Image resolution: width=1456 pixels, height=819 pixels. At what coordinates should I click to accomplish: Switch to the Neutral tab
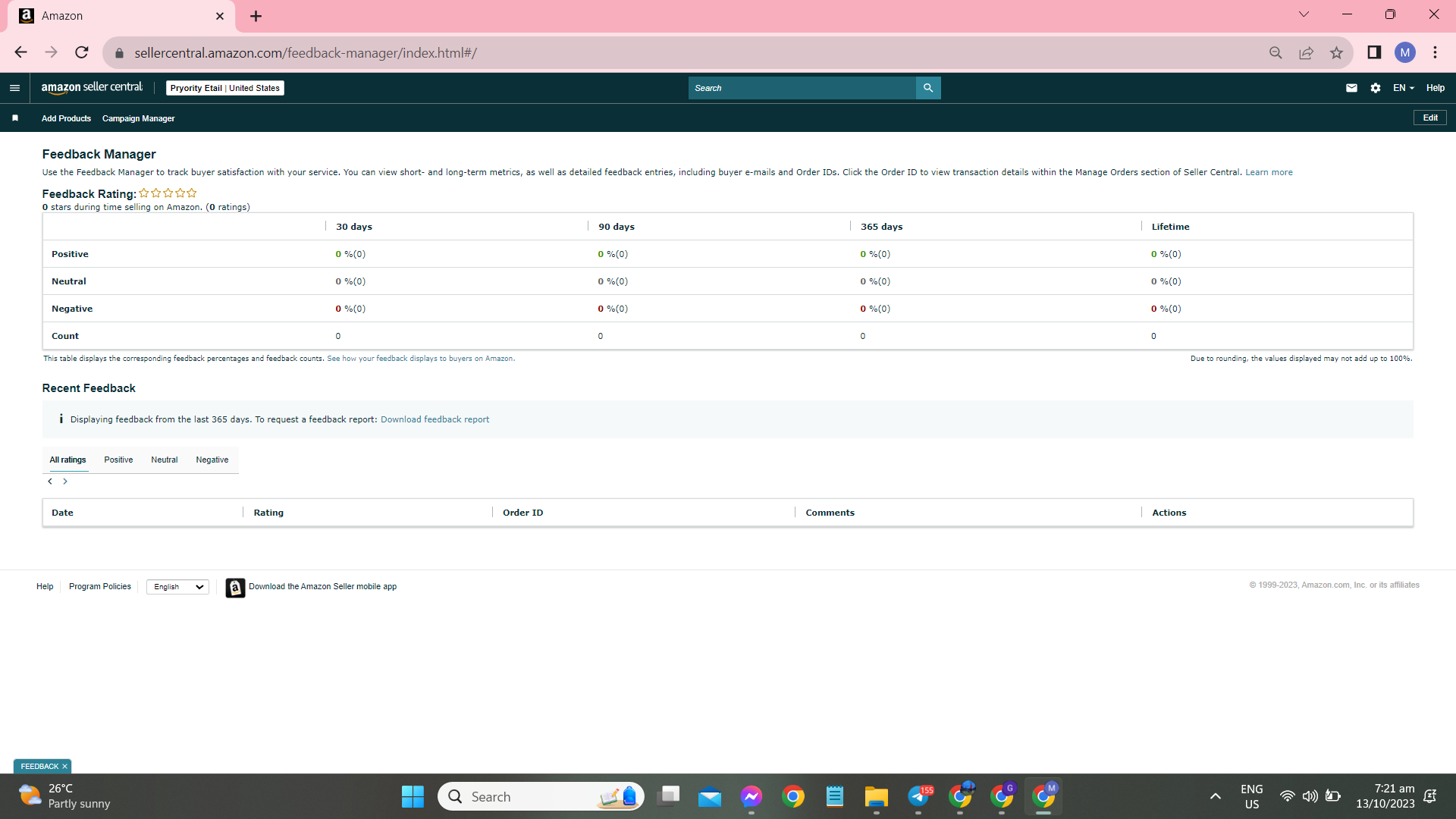[x=165, y=460]
